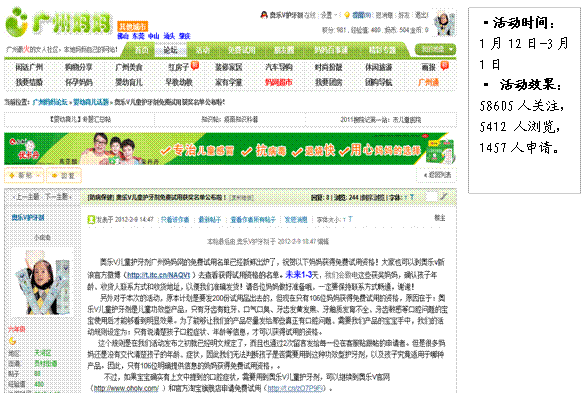Open the user avatar photo at top right
The width and height of the screenshot is (583, 393).
(445, 23)
